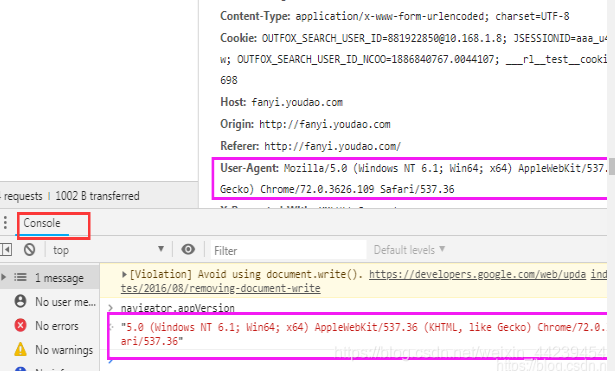Viewport: 615px width, 371px height.
Task: Expand the Violation message arrow
Action: coord(124,274)
